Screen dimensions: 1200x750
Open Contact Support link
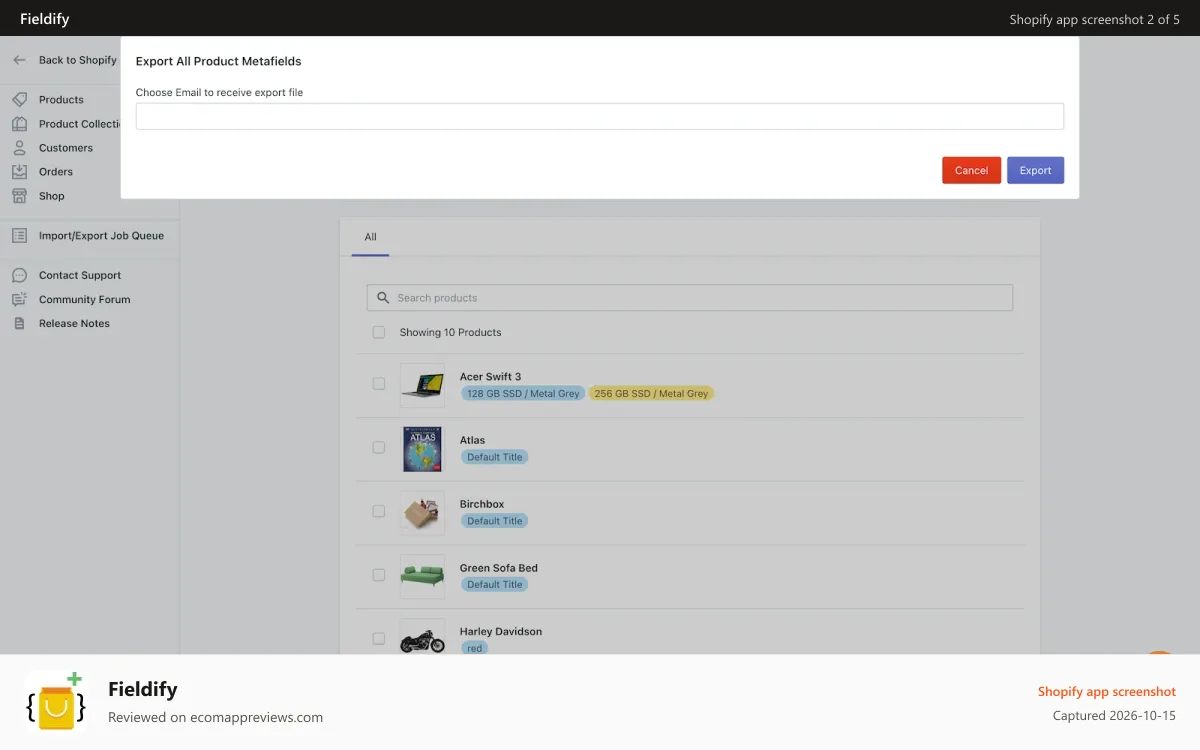80,275
